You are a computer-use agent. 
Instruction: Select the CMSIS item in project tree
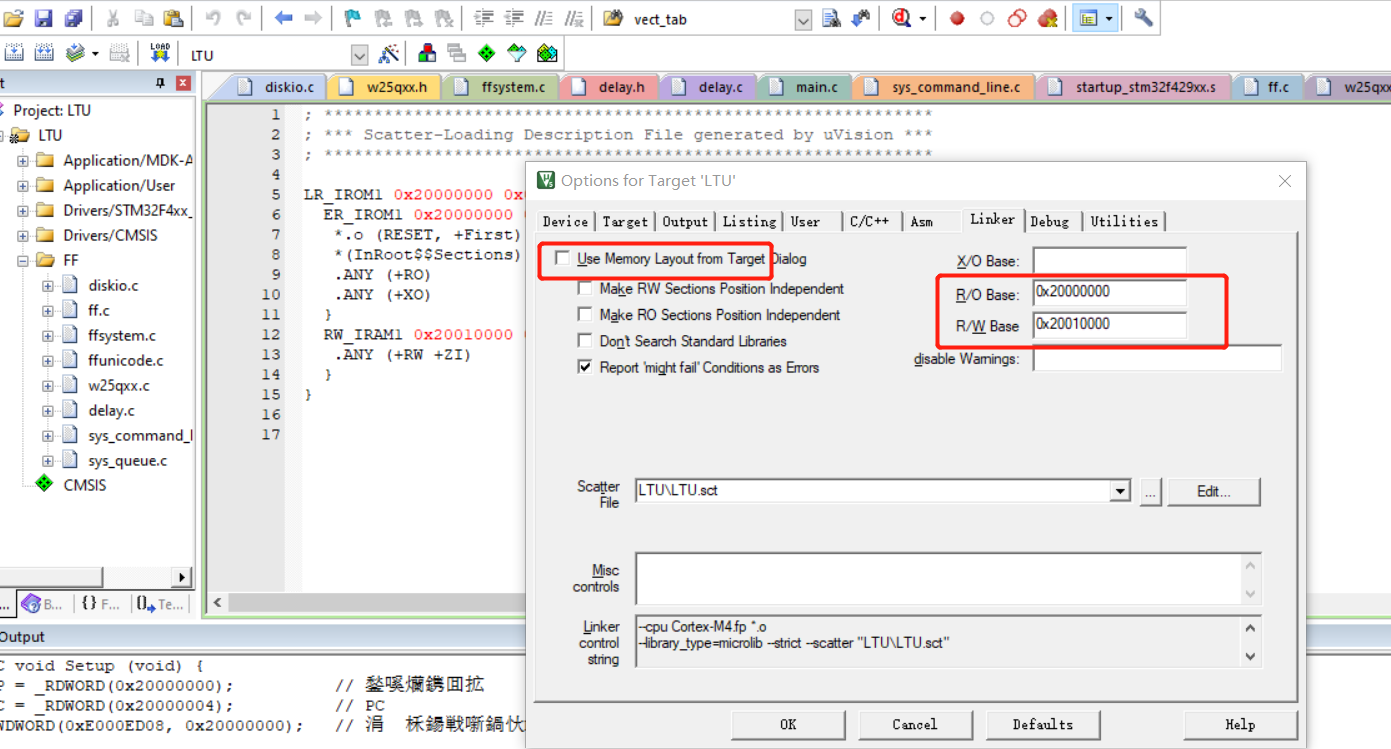point(84,485)
